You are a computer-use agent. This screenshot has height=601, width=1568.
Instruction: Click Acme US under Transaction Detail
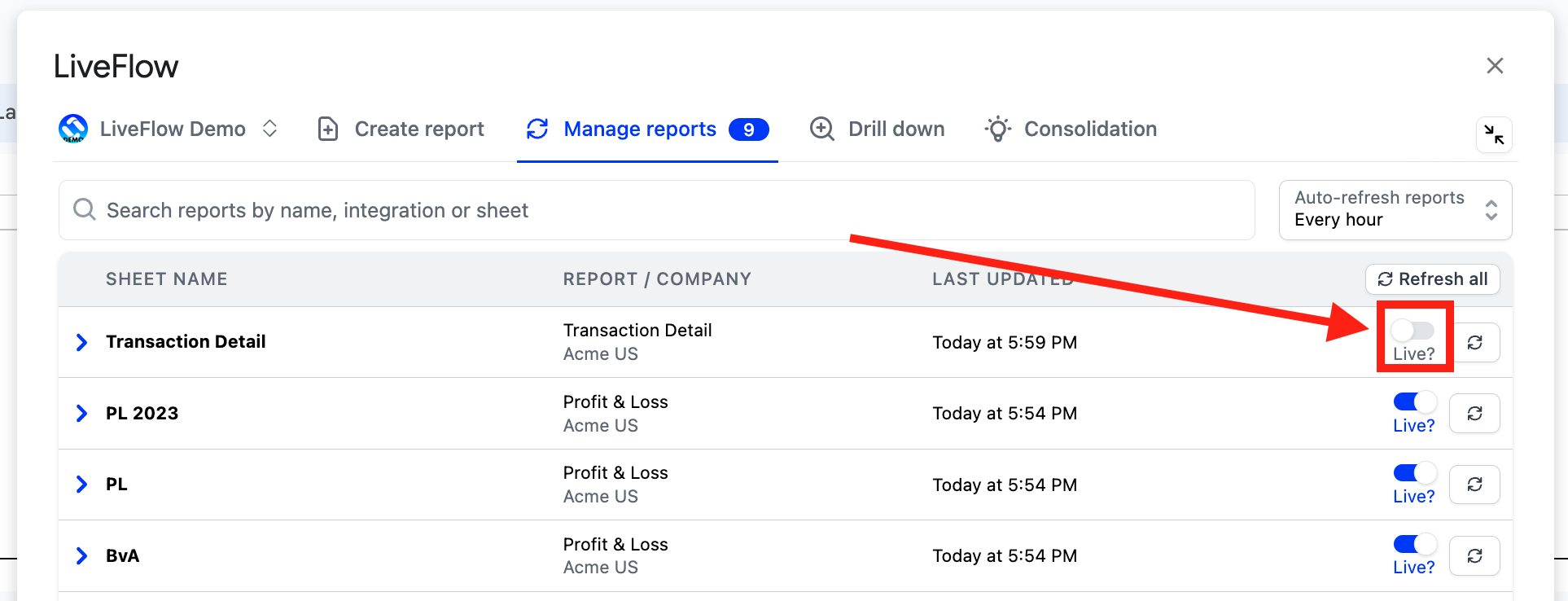pos(601,354)
